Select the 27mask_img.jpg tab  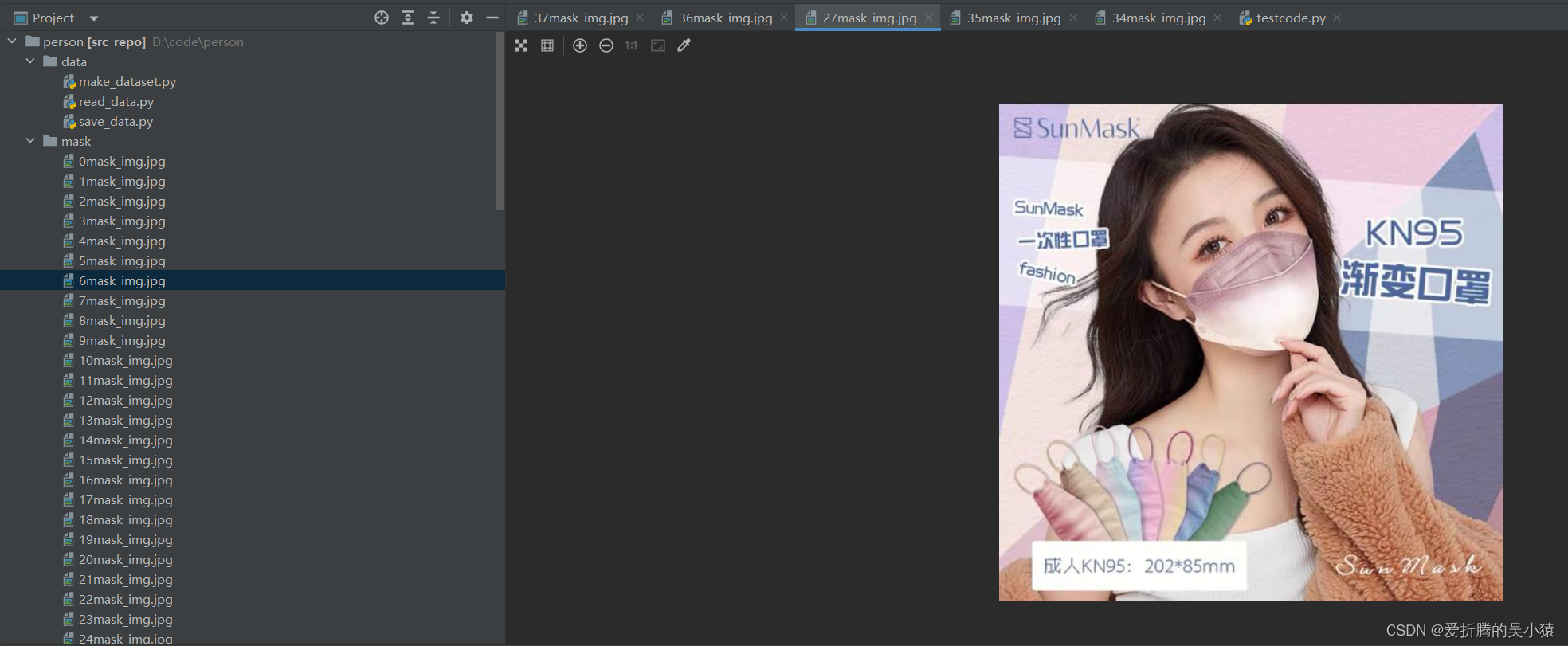(x=869, y=18)
